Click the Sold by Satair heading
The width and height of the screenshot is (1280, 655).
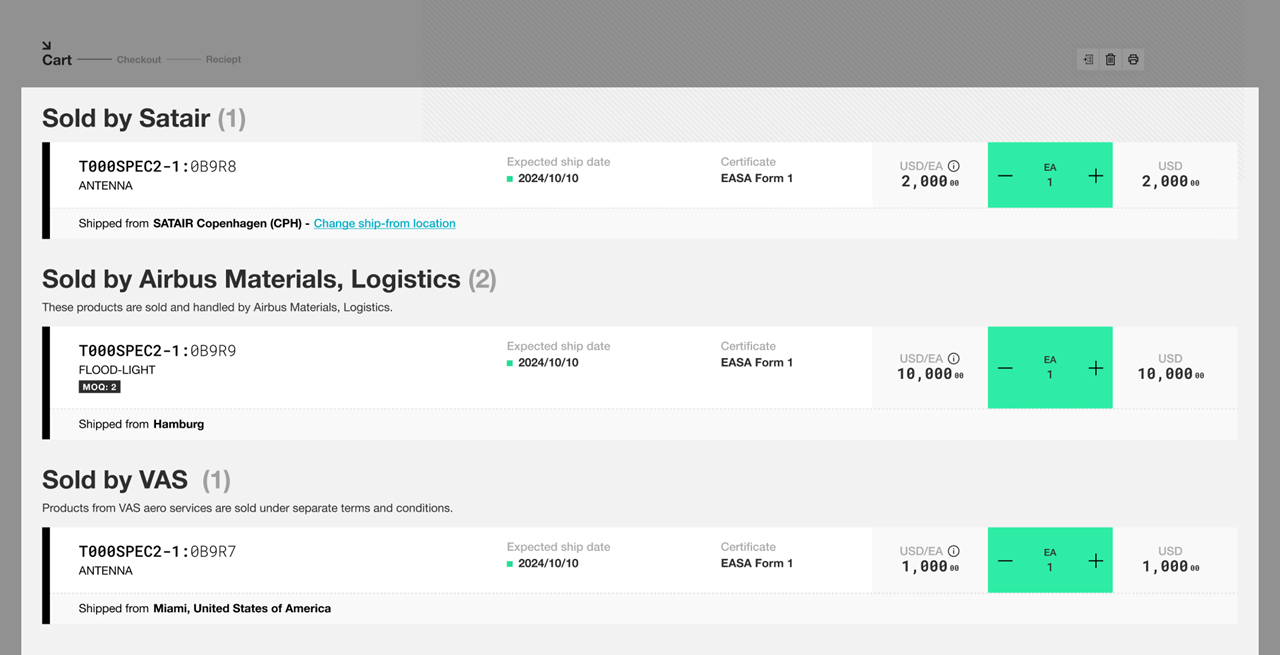144,118
